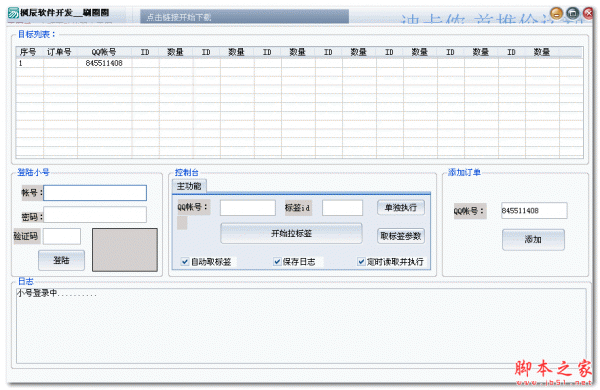
Task: Maximize the window with the dark round button
Action: click(x=572, y=13)
